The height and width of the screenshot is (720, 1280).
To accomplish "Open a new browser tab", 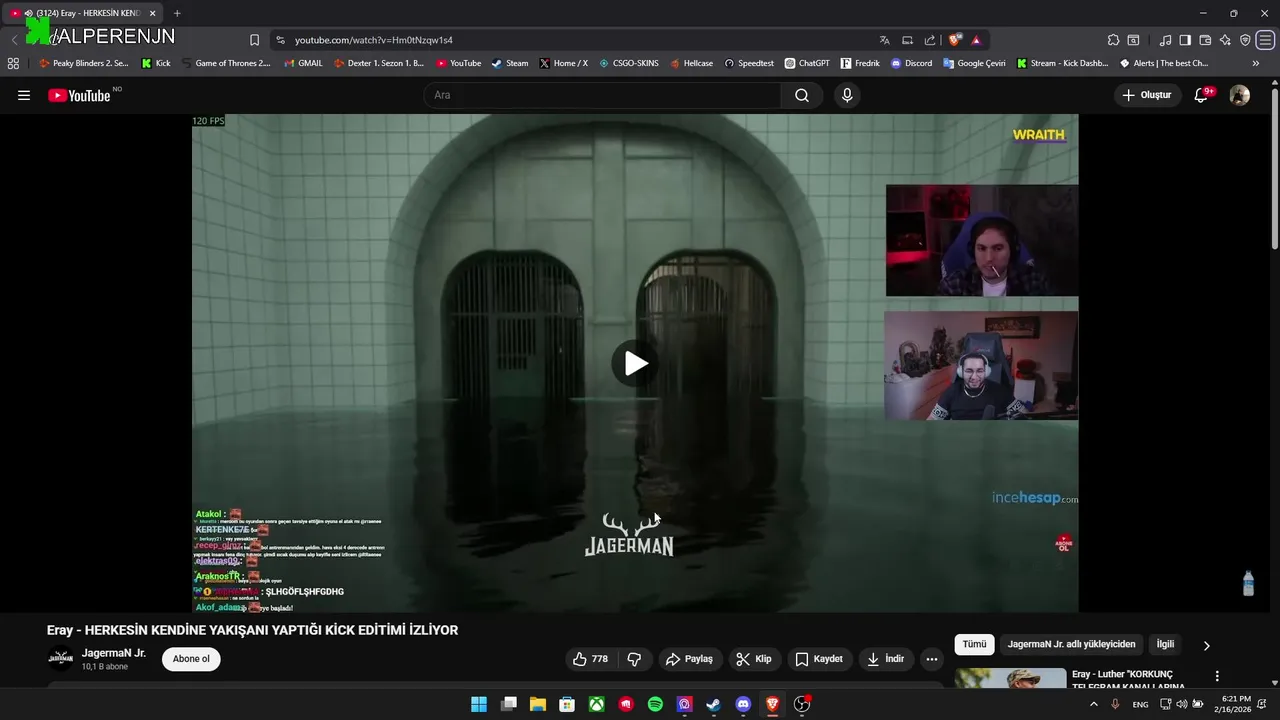I will pos(177,13).
